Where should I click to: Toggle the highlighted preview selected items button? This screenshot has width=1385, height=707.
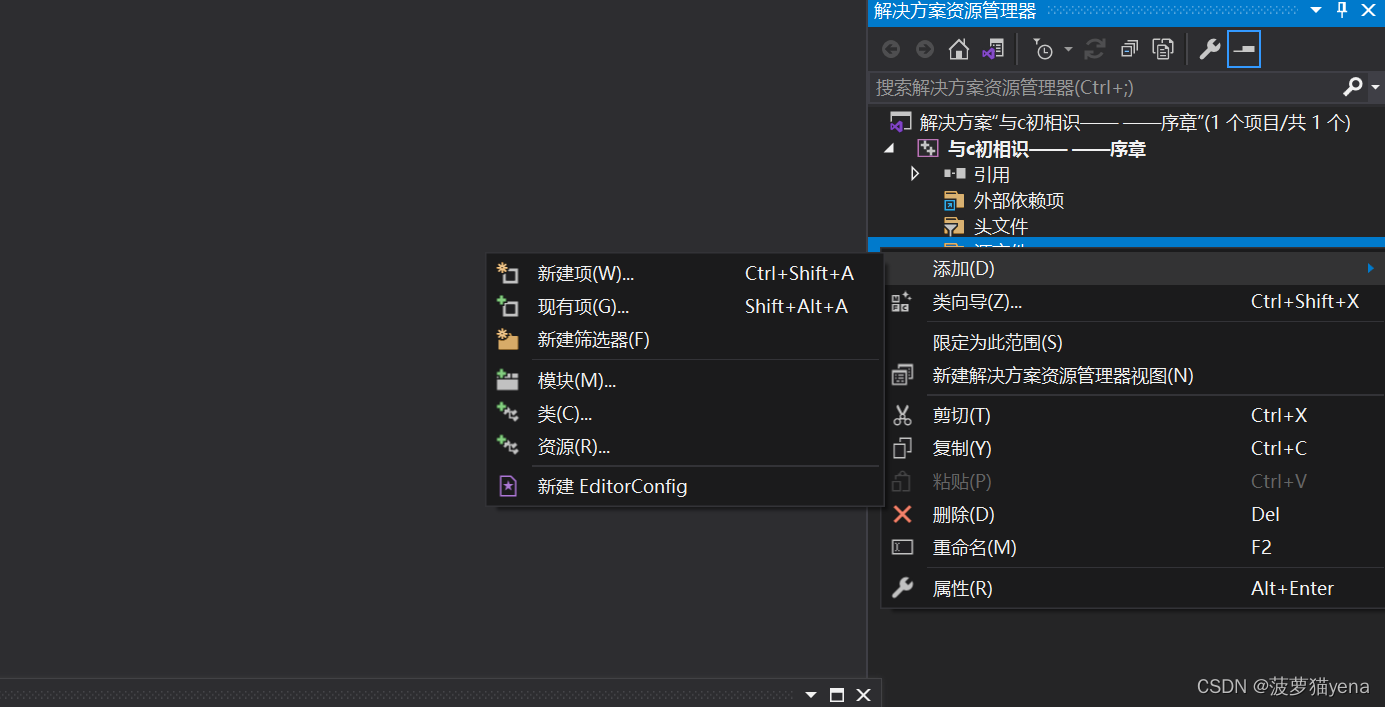[1244, 49]
